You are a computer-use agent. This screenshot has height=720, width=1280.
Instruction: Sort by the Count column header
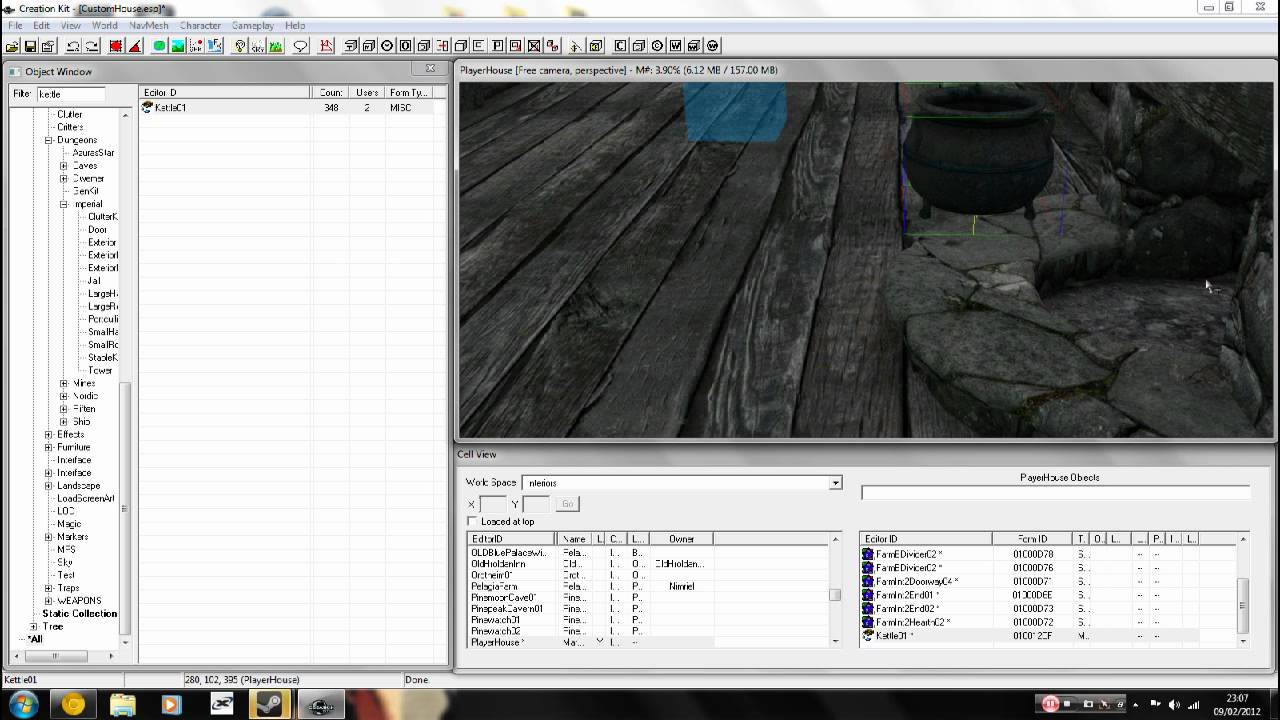tap(330, 93)
